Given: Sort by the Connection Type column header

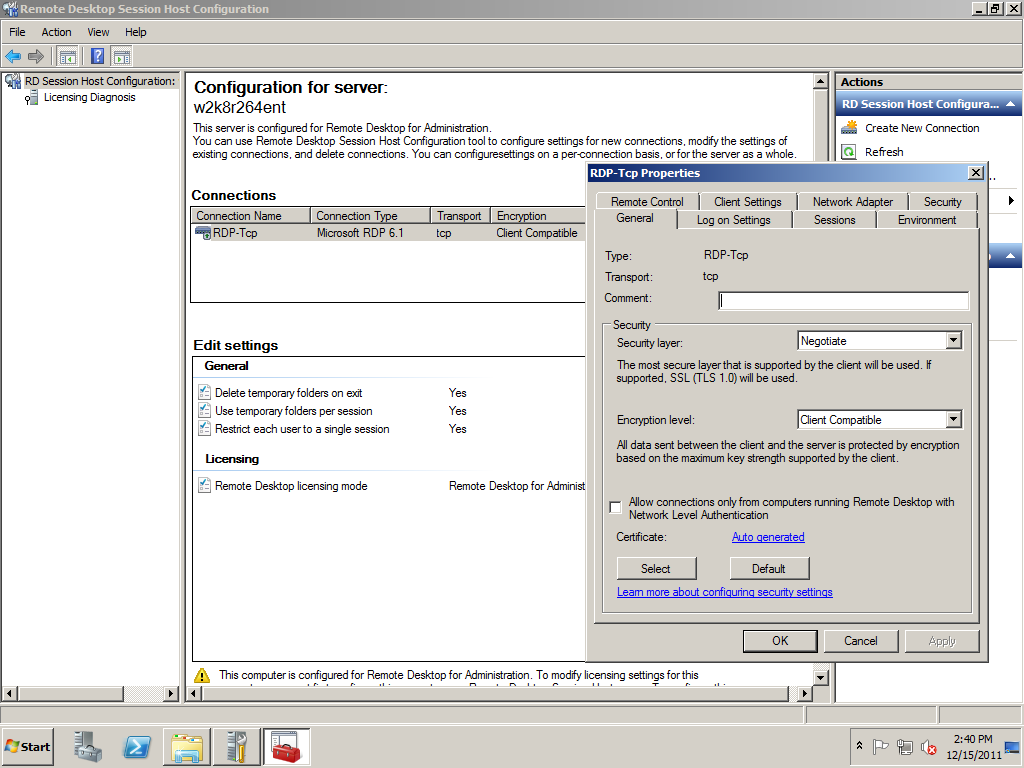Looking at the screenshot, I should tap(370, 216).
